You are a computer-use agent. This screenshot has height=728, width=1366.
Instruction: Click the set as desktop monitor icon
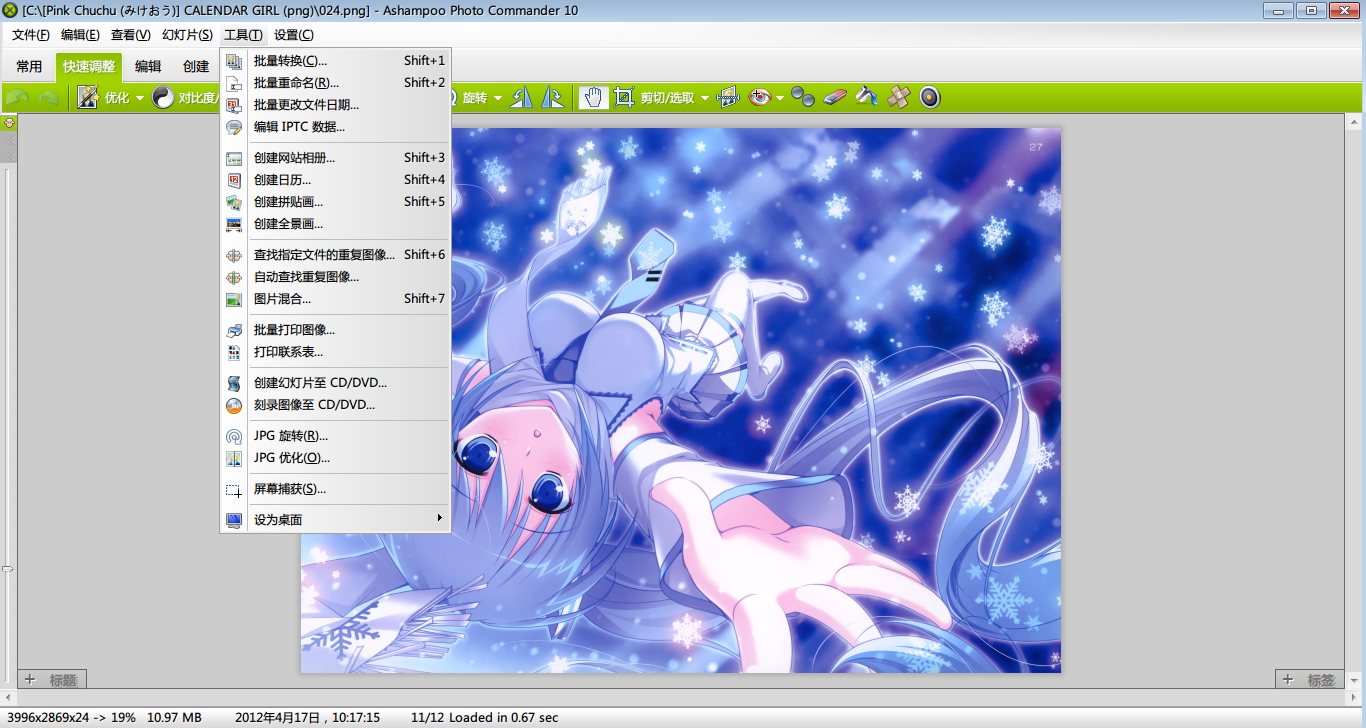tap(234, 520)
